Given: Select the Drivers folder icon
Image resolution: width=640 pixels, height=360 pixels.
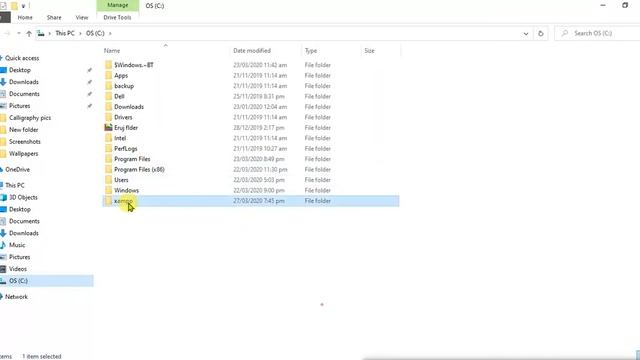Looking at the screenshot, I should click(x=108, y=117).
